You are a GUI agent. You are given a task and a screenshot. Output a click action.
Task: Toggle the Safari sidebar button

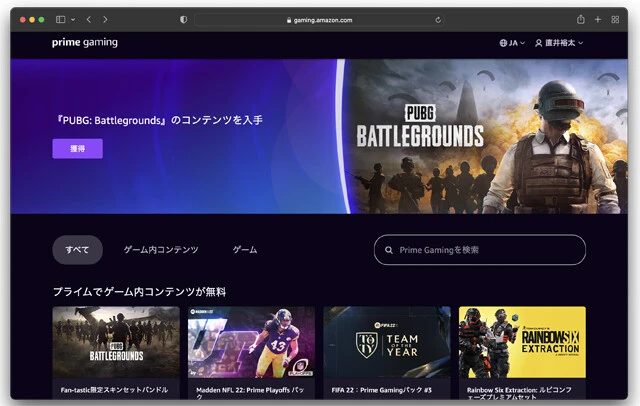point(60,19)
